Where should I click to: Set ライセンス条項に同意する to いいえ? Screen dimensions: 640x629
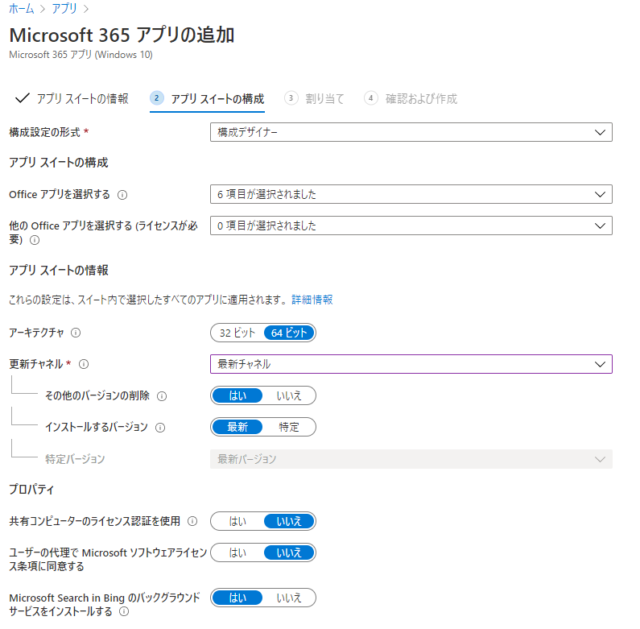tap(289, 553)
